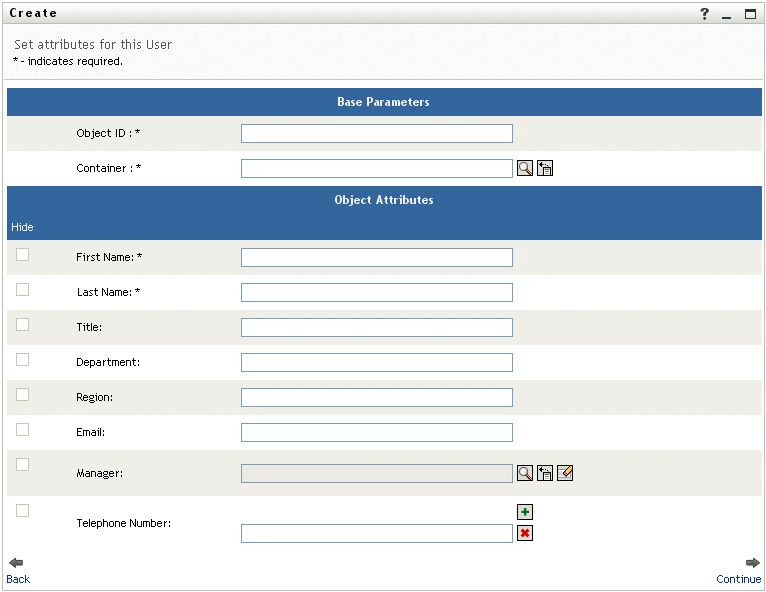The width and height of the screenshot is (766, 592).
Task: Click the Continue link
Action: coord(739,579)
